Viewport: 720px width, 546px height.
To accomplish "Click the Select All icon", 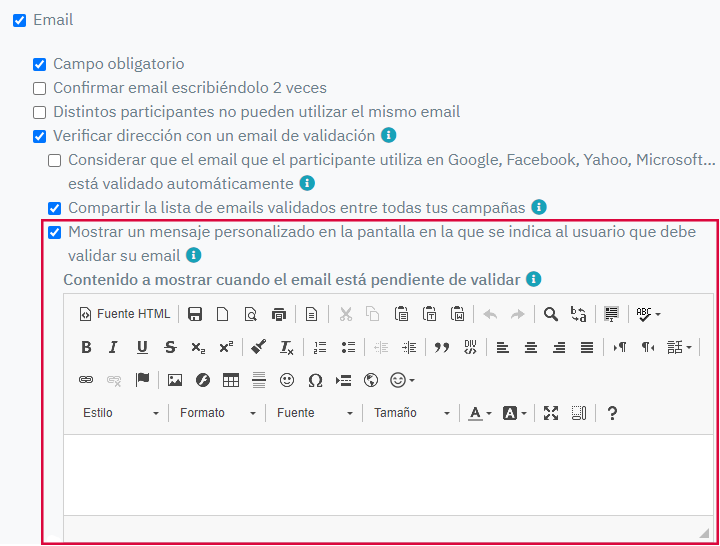I will pyautogui.click(x=611, y=314).
